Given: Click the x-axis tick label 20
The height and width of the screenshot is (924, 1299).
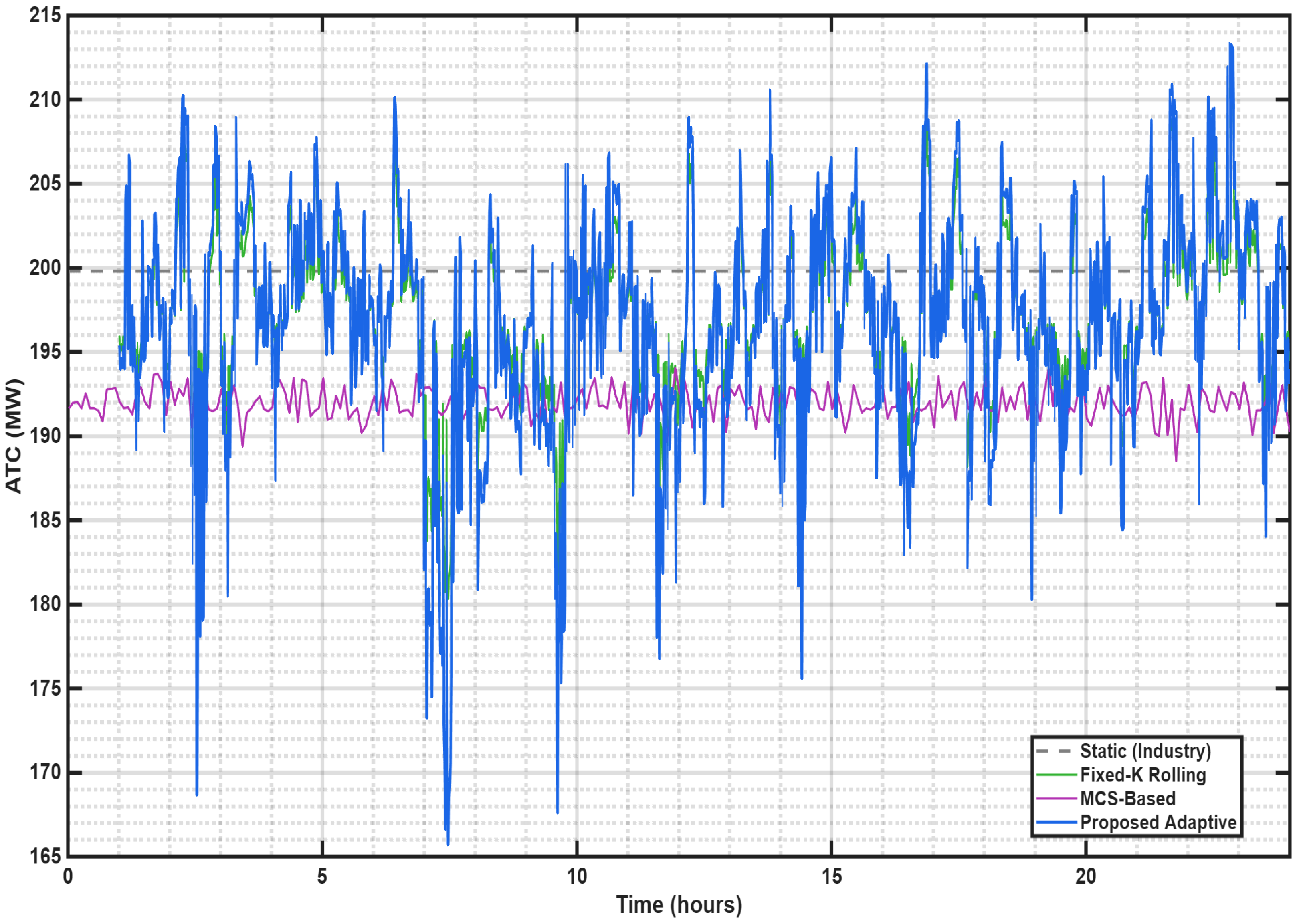Looking at the screenshot, I should pos(1086,877).
